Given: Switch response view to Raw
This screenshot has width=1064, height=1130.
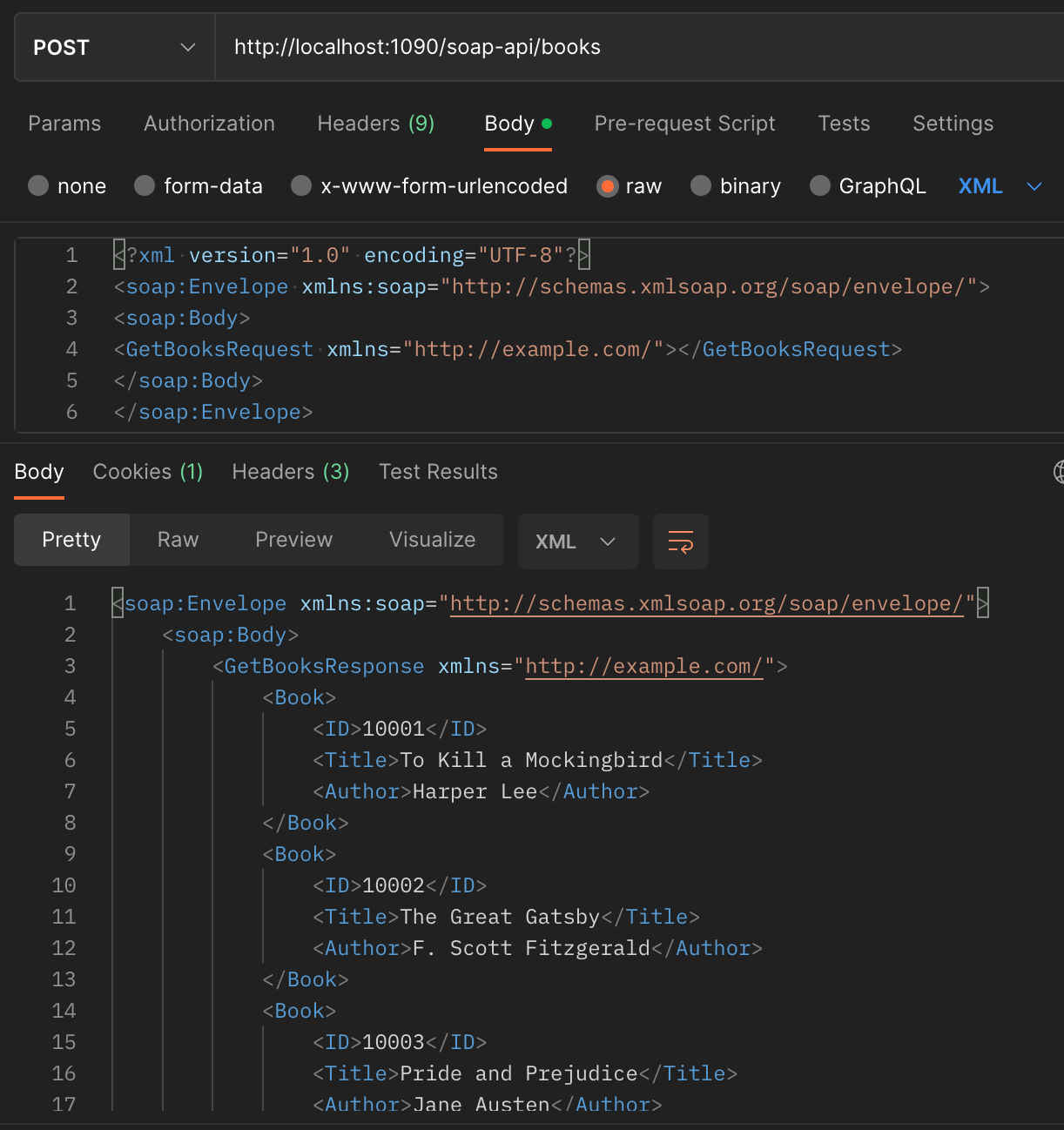Looking at the screenshot, I should point(178,540).
